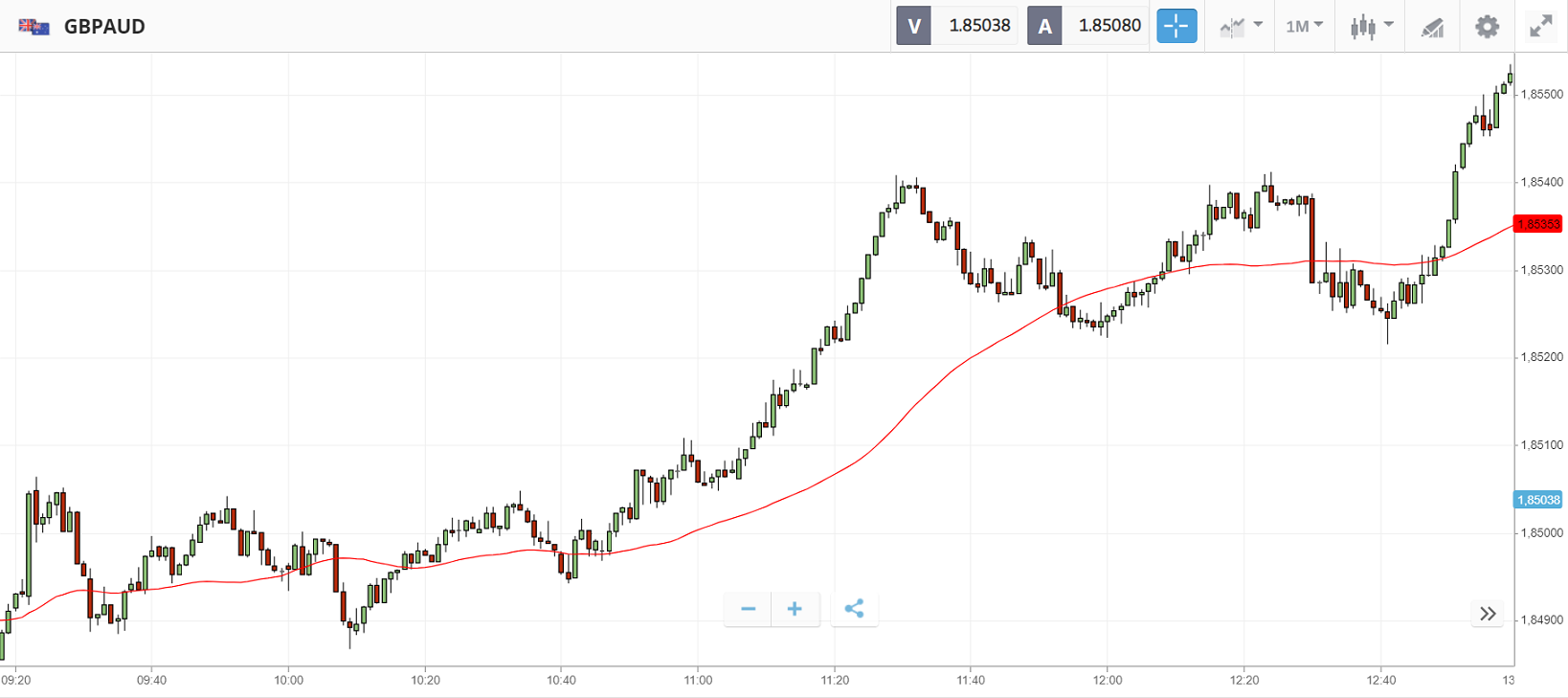This screenshot has width=1568, height=698.
Task: Click the GBPAUD instrument name
Action: pos(104,27)
